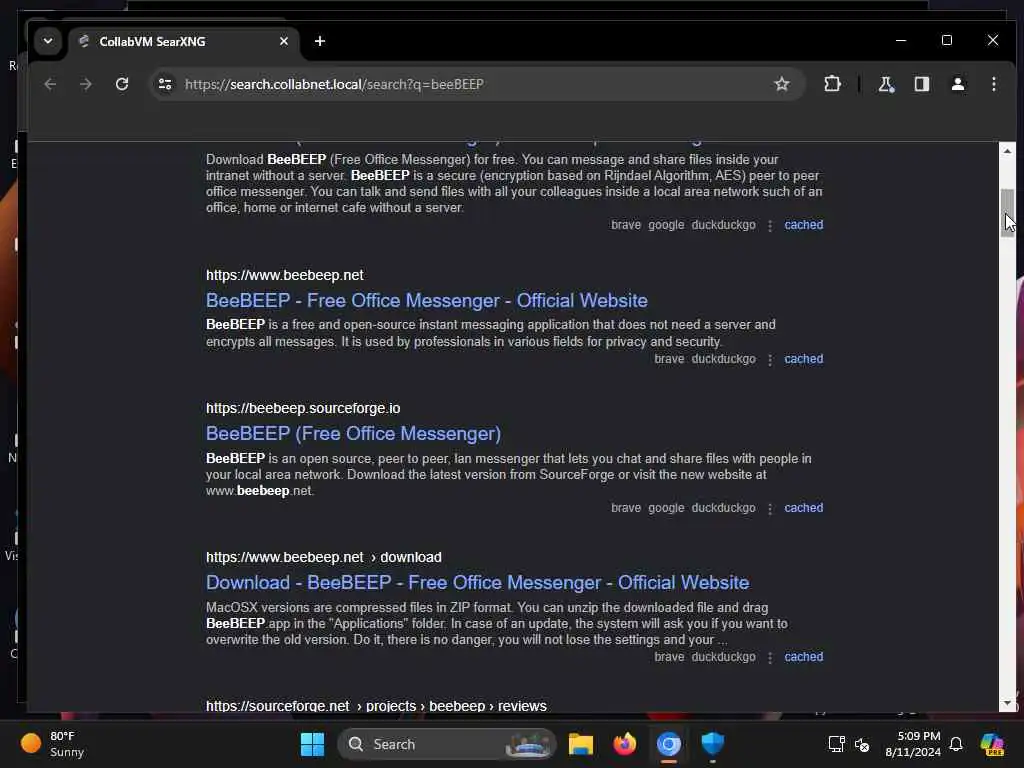Toggle the browser side panel
This screenshot has width=1024, height=768.
pos(921,84)
